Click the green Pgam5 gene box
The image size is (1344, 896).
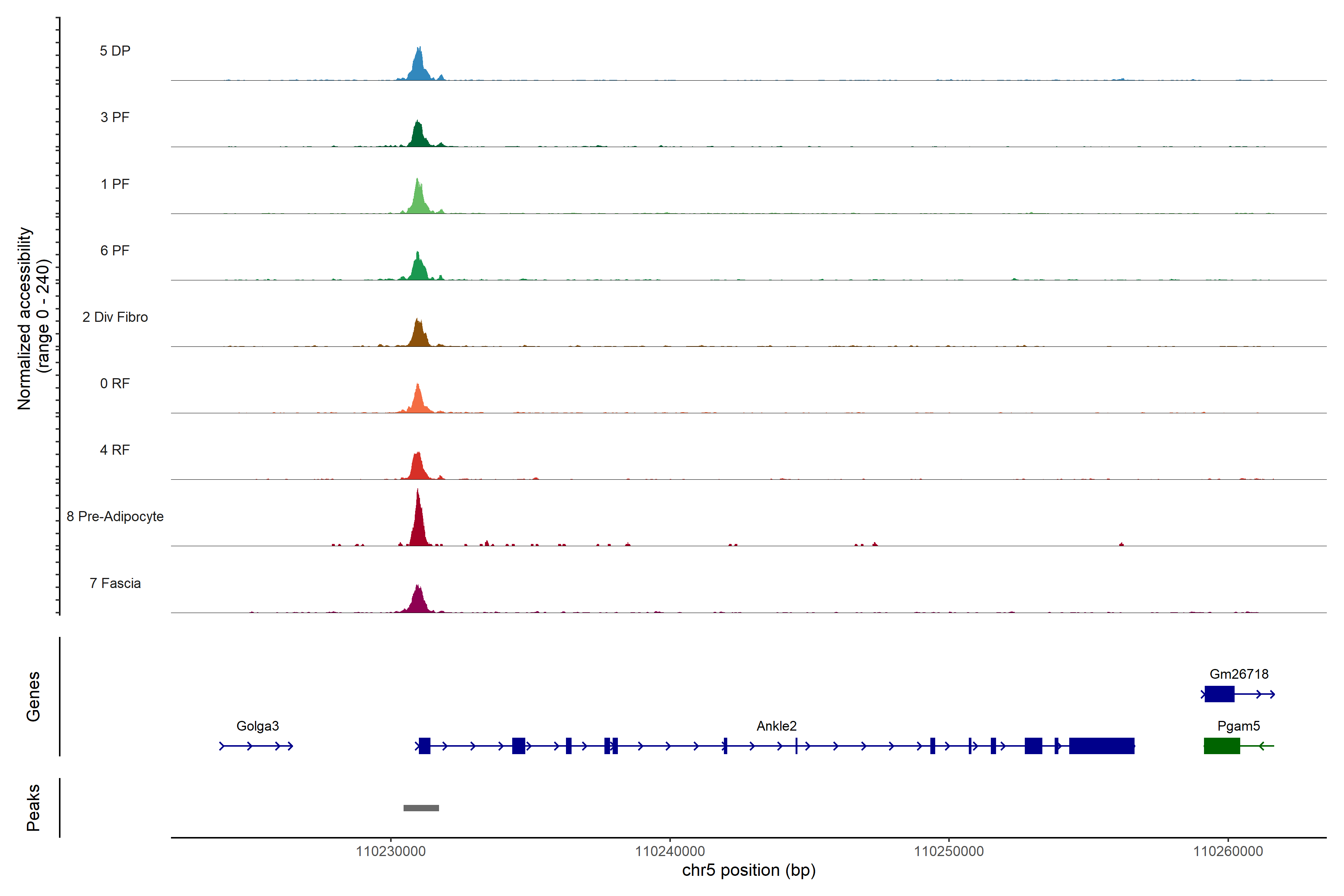click(1222, 746)
